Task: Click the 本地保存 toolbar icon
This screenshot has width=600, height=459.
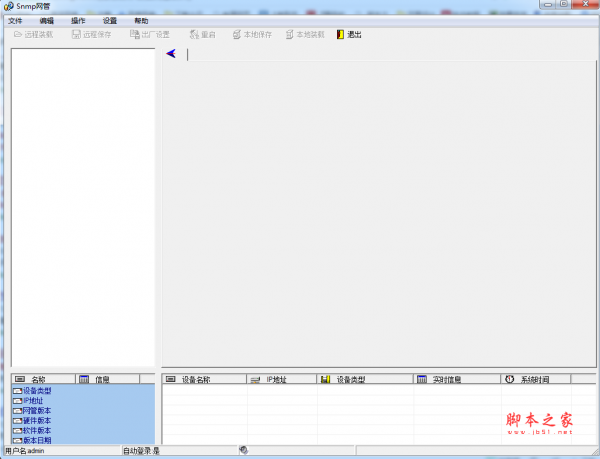Action: (x=237, y=34)
